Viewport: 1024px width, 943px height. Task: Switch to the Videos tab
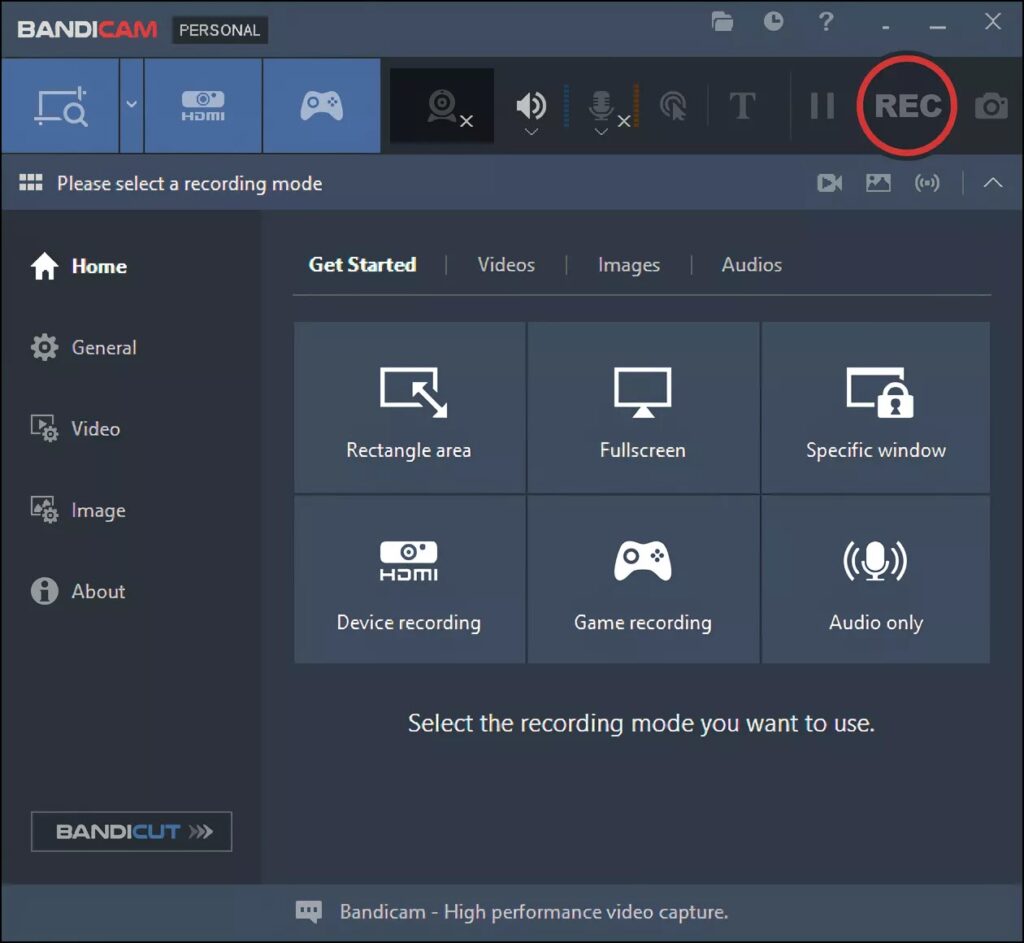coord(506,264)
